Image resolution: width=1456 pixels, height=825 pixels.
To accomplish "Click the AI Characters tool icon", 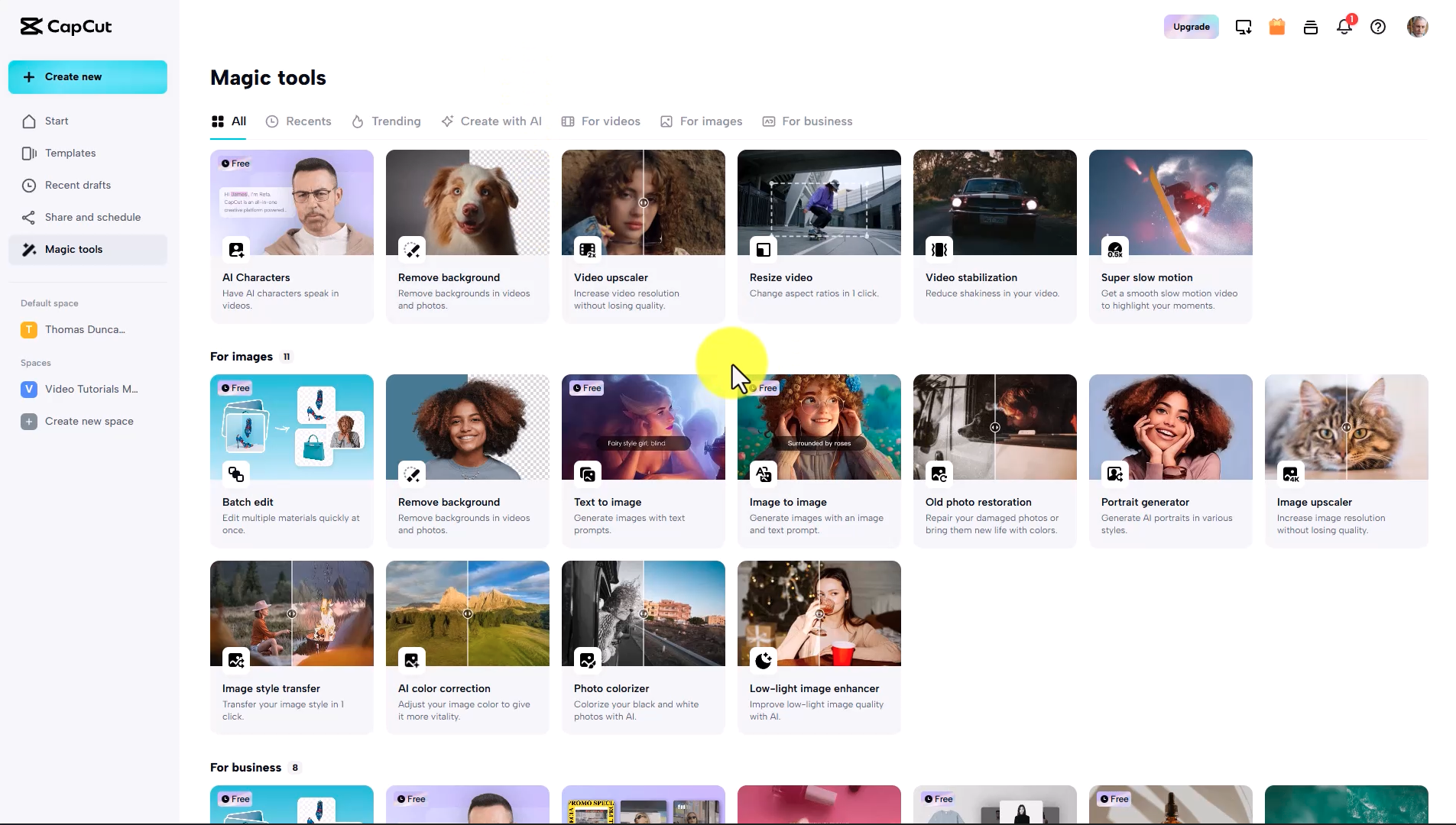I will [x=236, y=250].
